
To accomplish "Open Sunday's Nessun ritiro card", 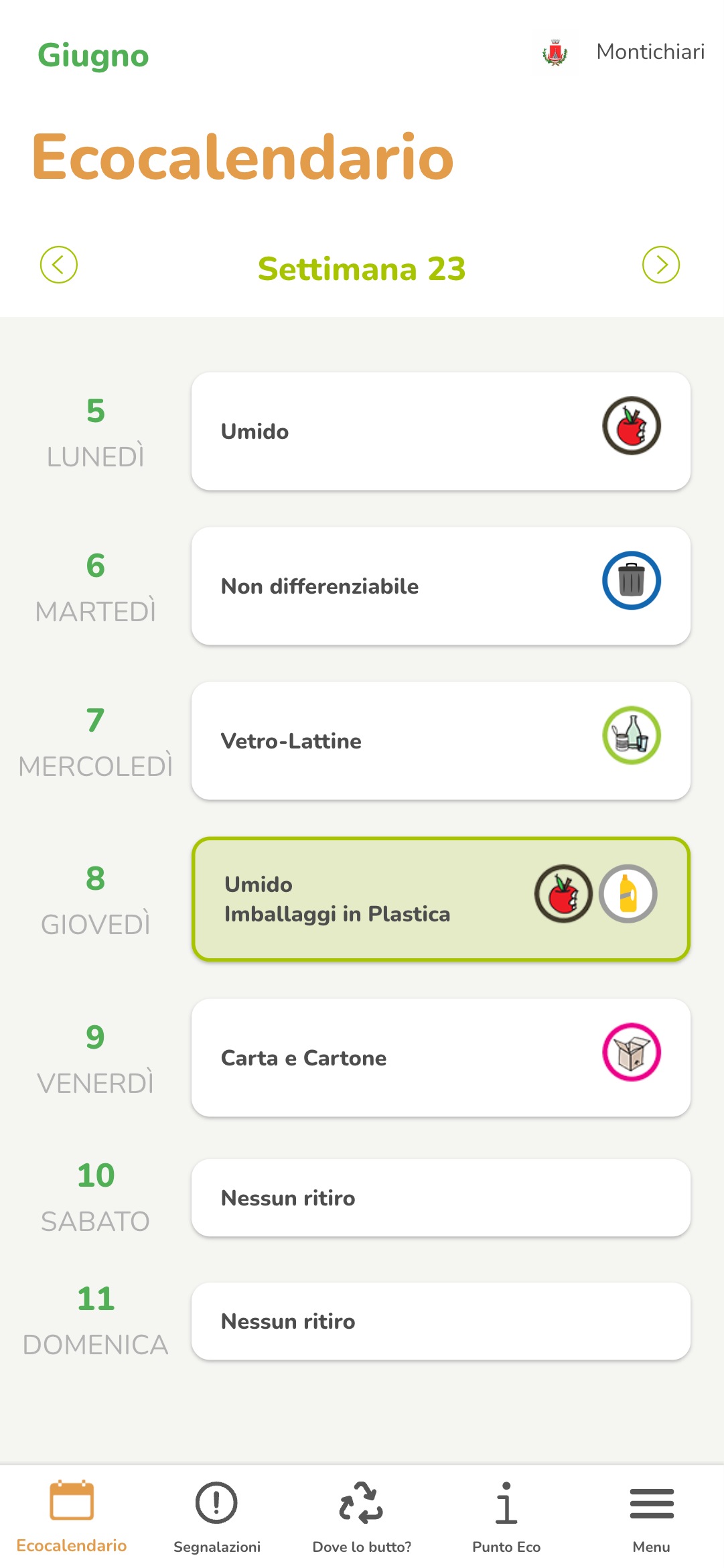I will (441, 1321).
